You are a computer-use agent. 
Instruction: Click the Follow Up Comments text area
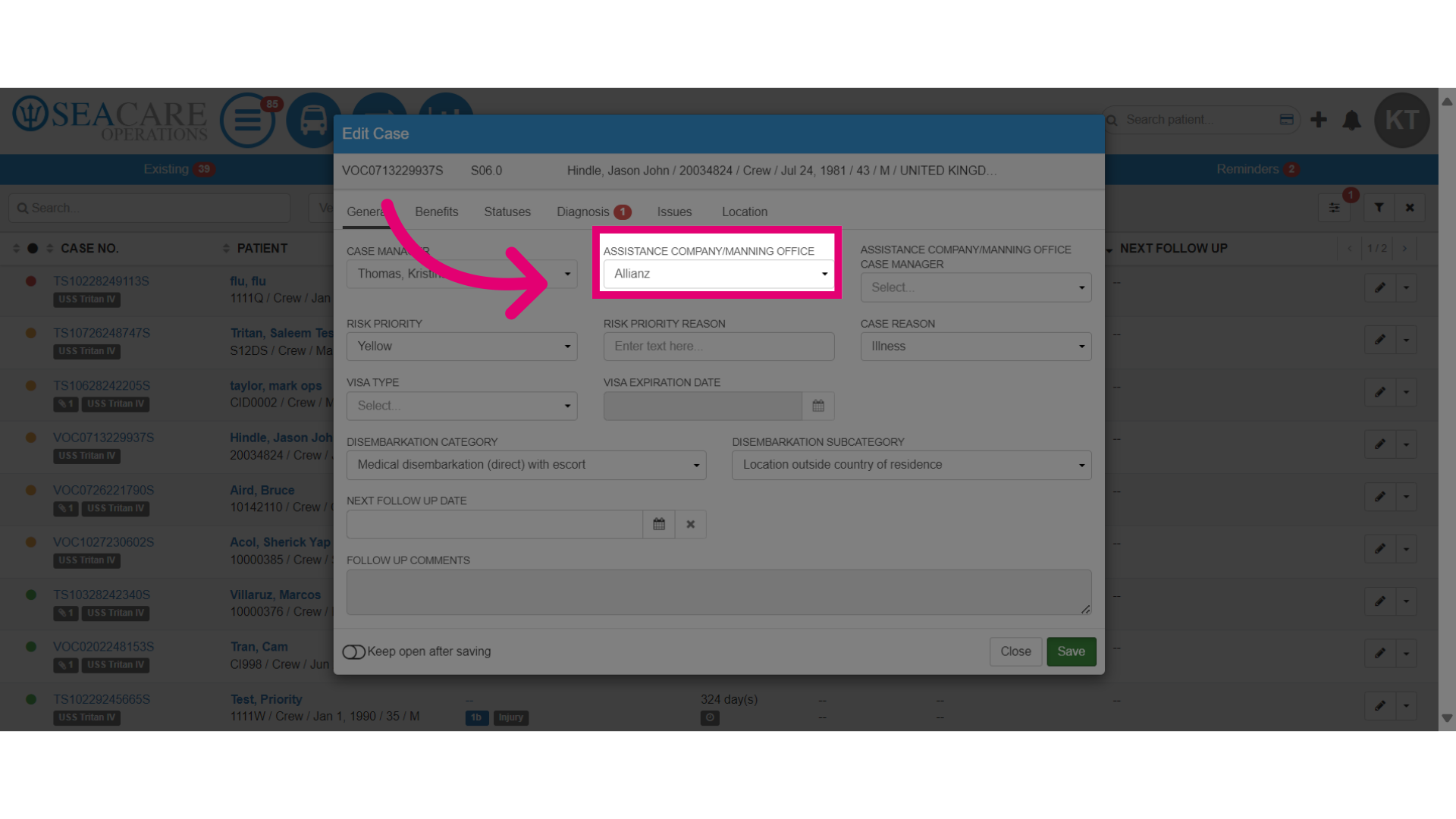(718, 592)
